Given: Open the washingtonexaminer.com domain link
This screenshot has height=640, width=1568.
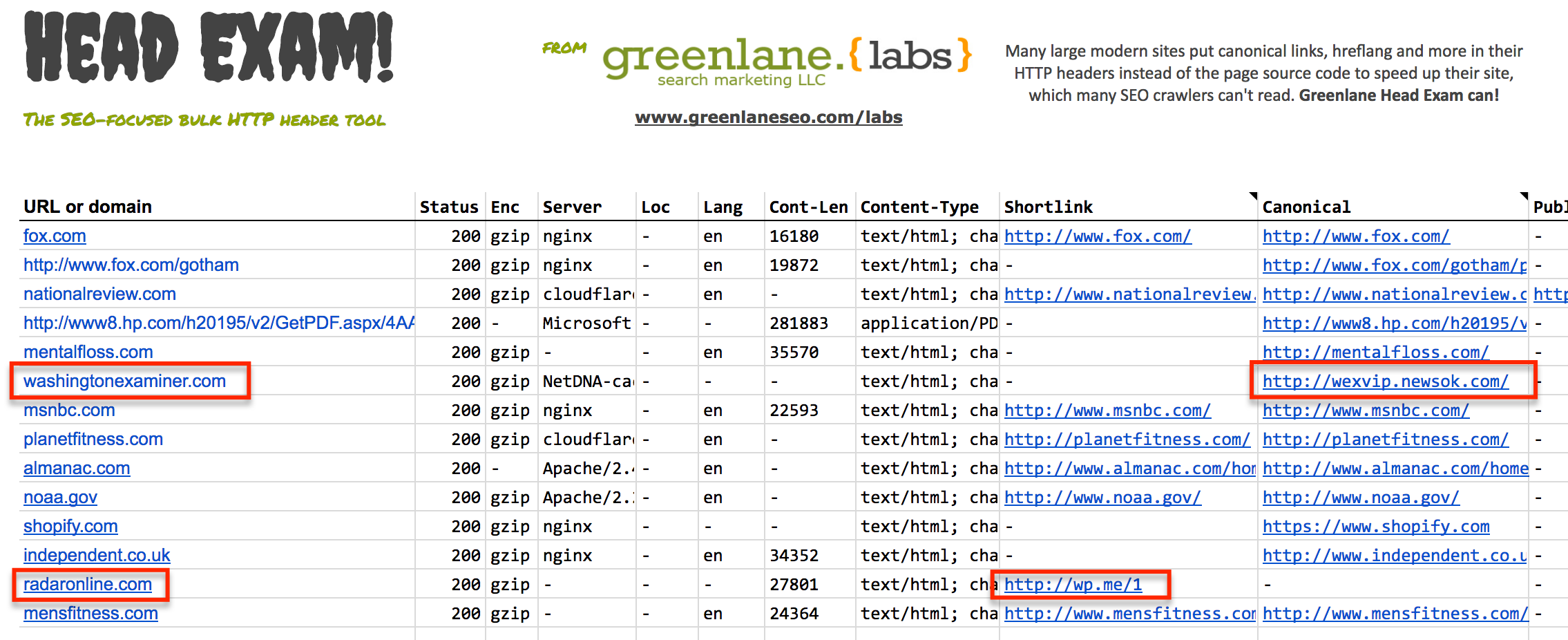Looking at the screenshot, I should coord(124,382).
